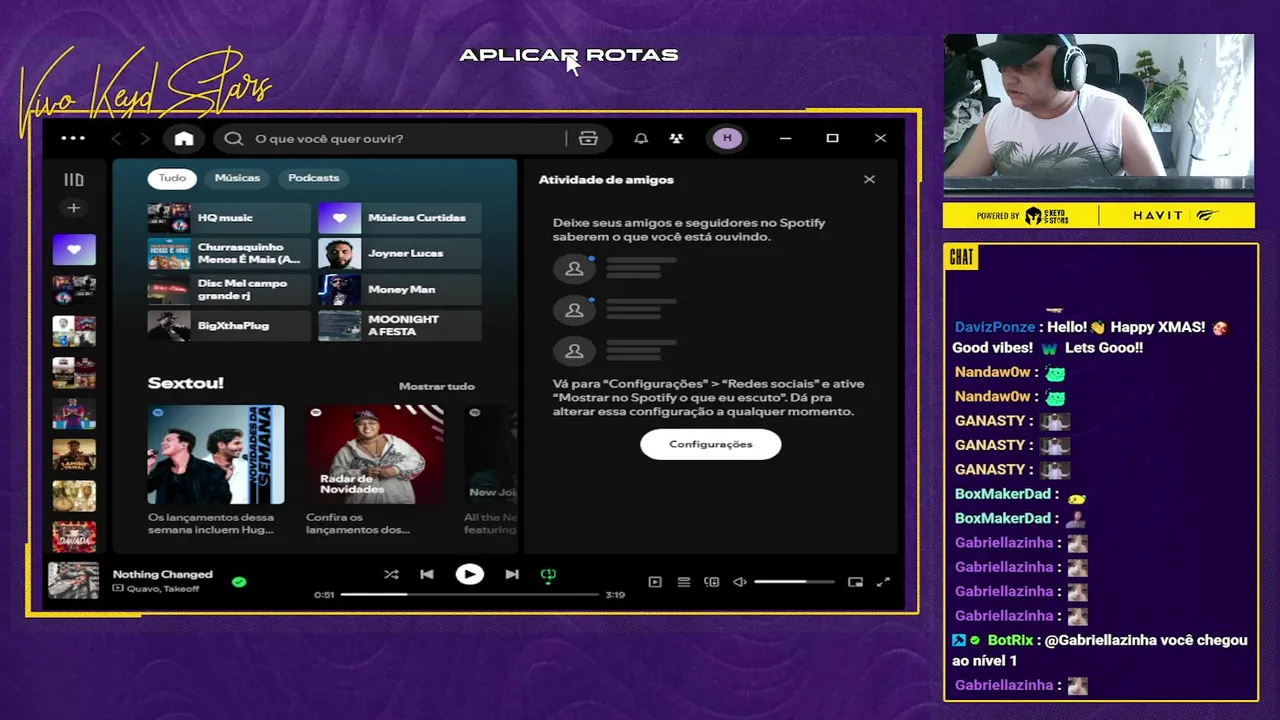This screenshot has height=720, width=1280.
Task: Close the Atividade de amigos panel
Action: [869, 179]
